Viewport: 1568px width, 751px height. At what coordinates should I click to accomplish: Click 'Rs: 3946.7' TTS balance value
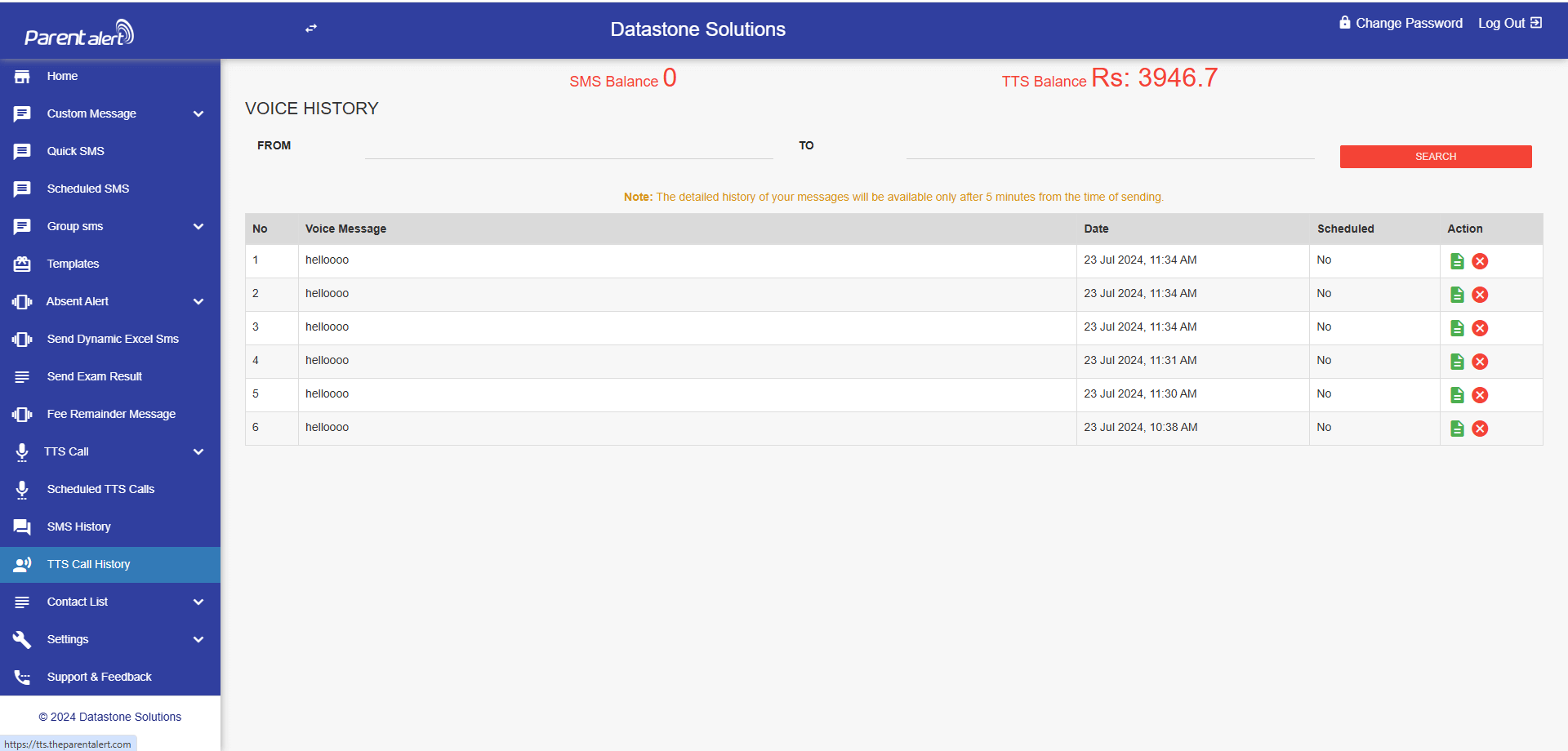tap(1154, 78)
